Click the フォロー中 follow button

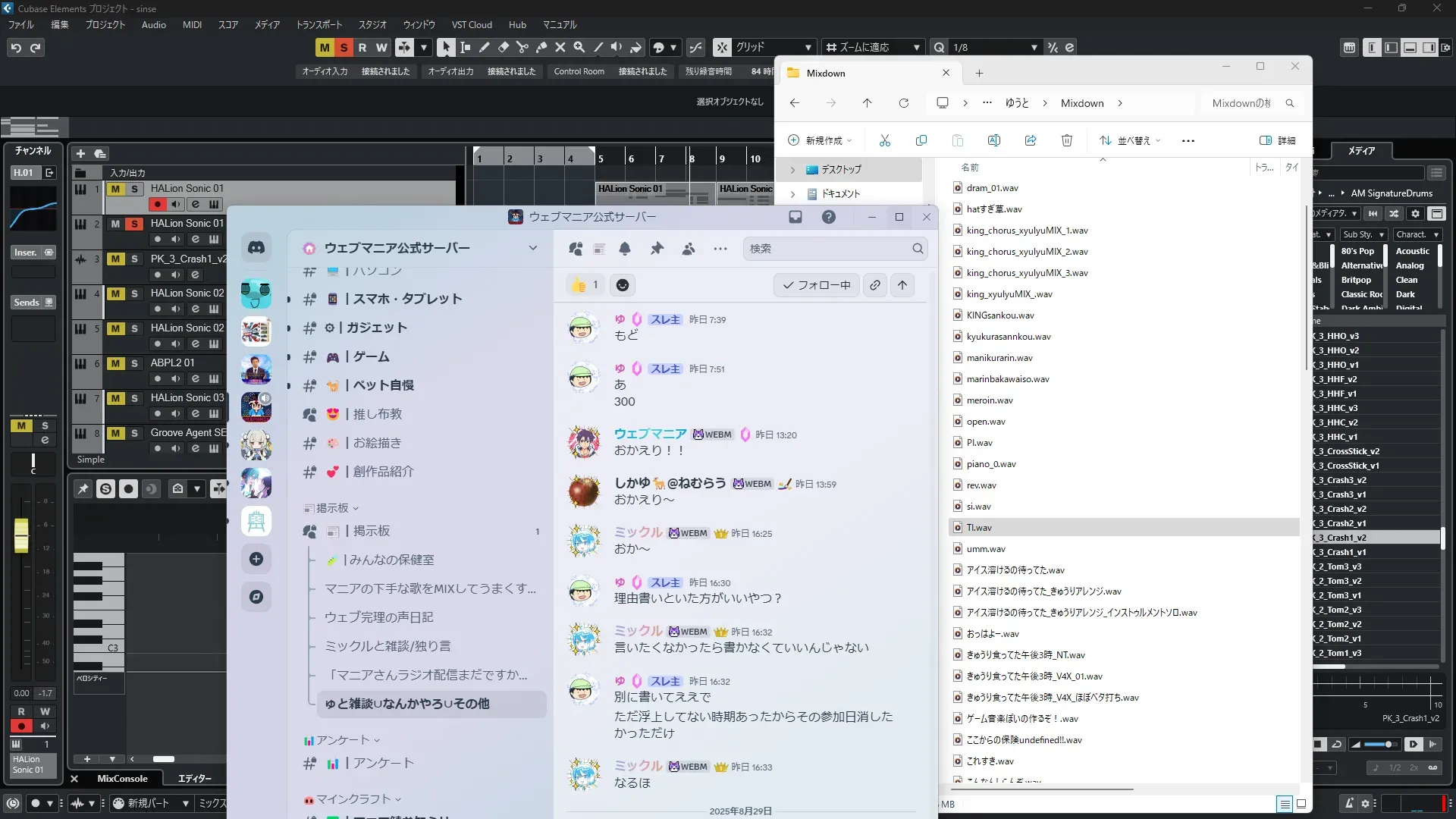click(x=817, y=285)
